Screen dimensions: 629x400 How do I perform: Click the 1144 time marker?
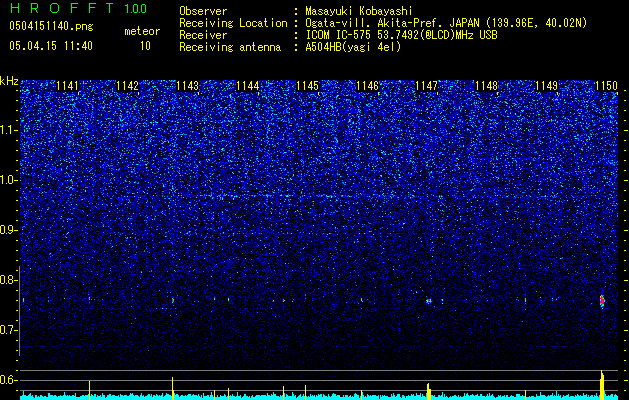tap(248, 86)
